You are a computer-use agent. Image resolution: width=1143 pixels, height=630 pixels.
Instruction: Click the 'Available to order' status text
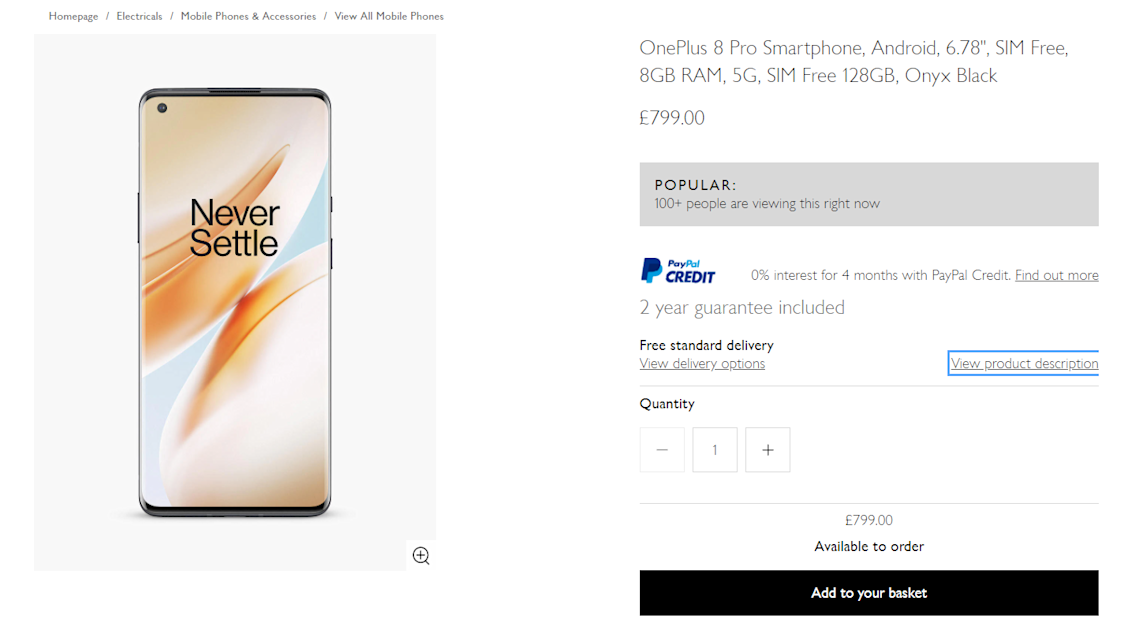[868, 547]
